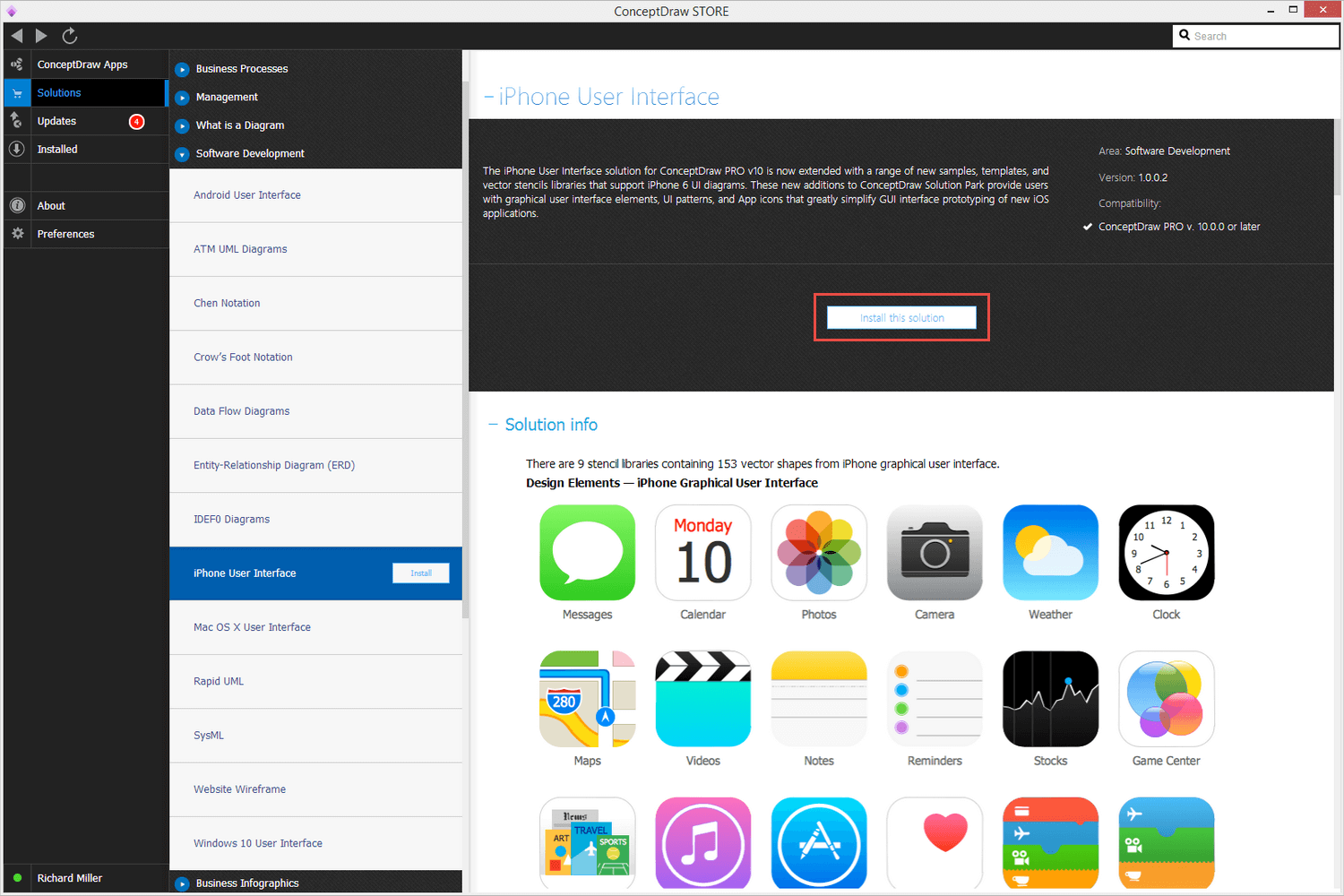Select Data Flow Diagrams solution
This screenshot has width=1344, height=896.
coord(315,411)
